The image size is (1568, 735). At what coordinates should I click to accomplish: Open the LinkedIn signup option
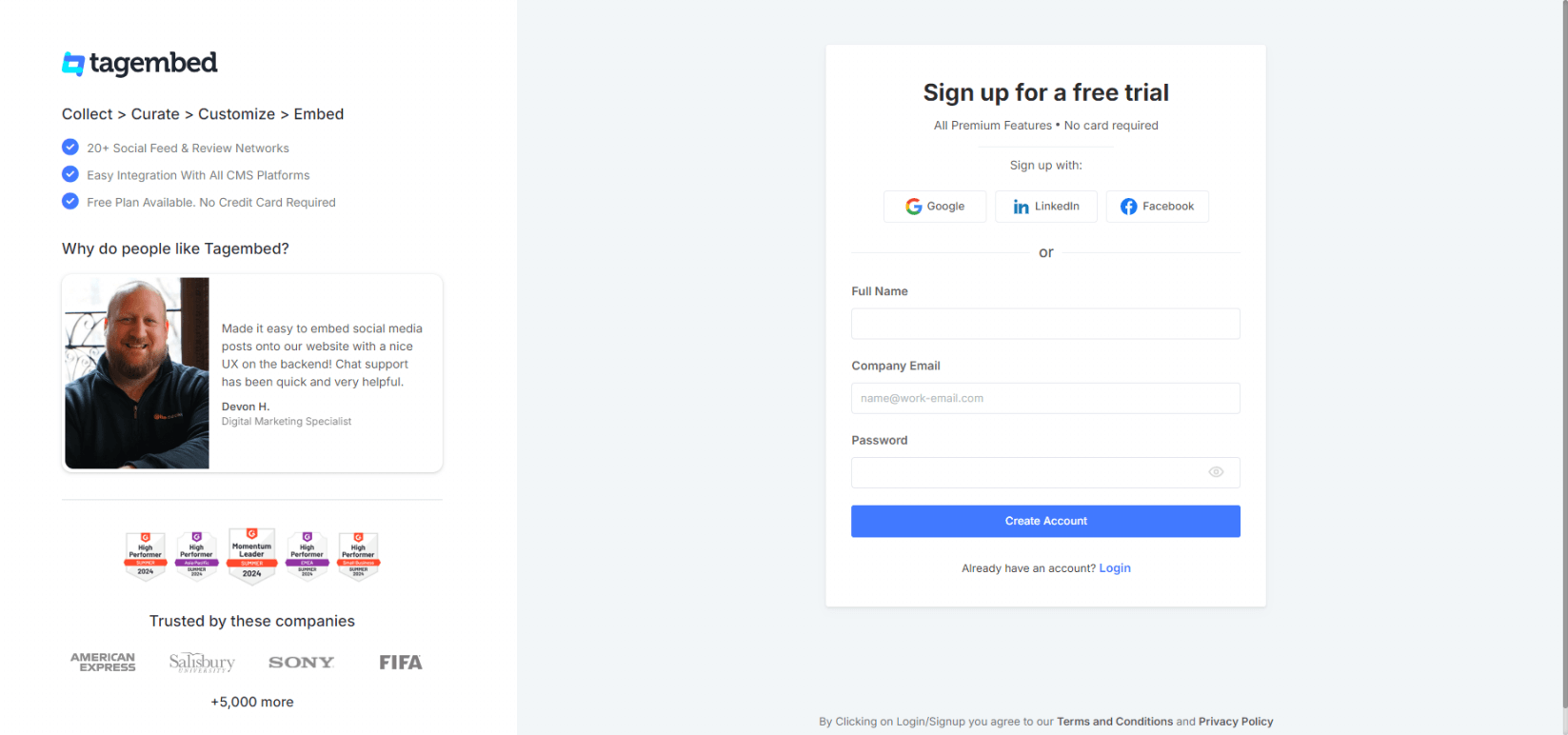tap(1045, 206)
